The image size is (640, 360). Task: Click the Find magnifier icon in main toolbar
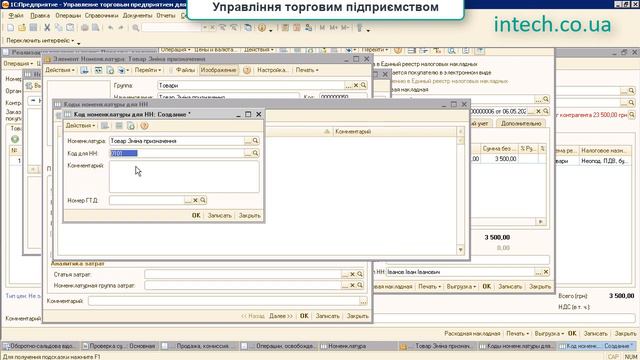[x=136, y=28]
